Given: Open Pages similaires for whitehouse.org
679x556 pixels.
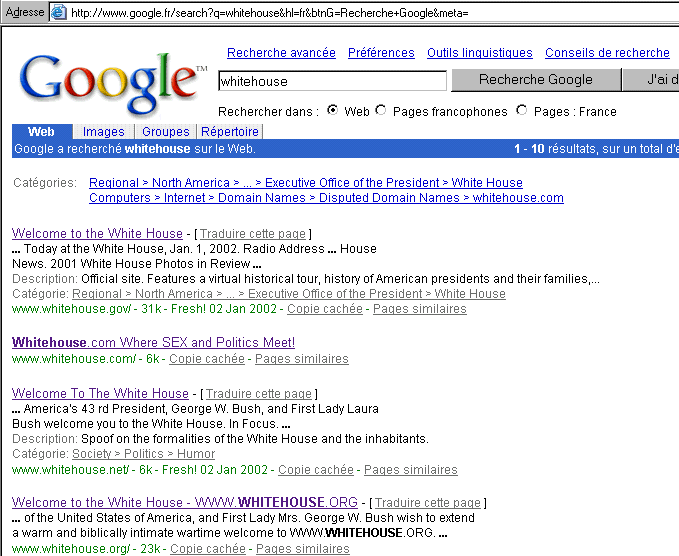Looking at the screenshot, I should coord(303,549).
